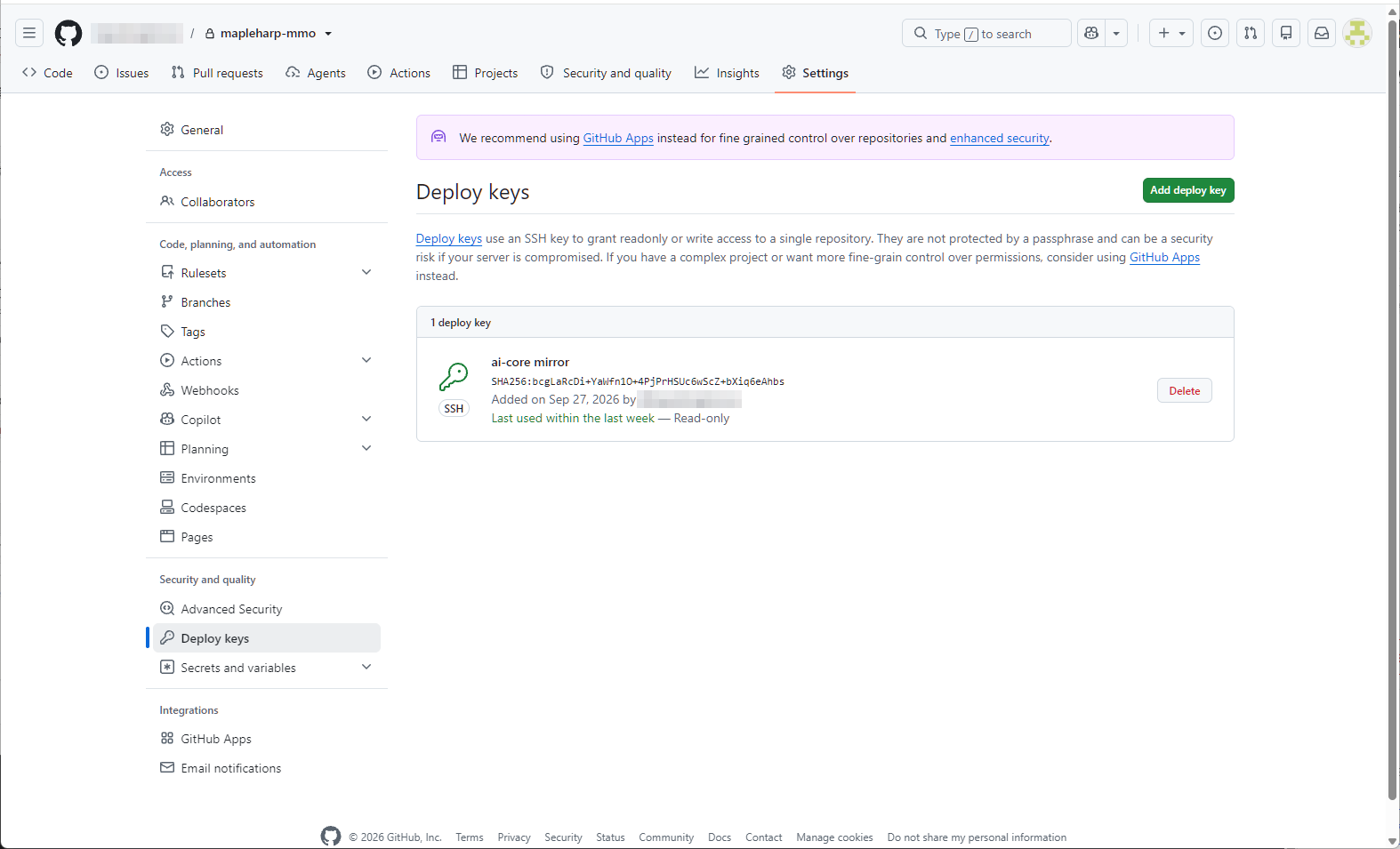Open Collaborators in the sidebar
Viewport: 1400px width, 849px height.
coord(267,202)
